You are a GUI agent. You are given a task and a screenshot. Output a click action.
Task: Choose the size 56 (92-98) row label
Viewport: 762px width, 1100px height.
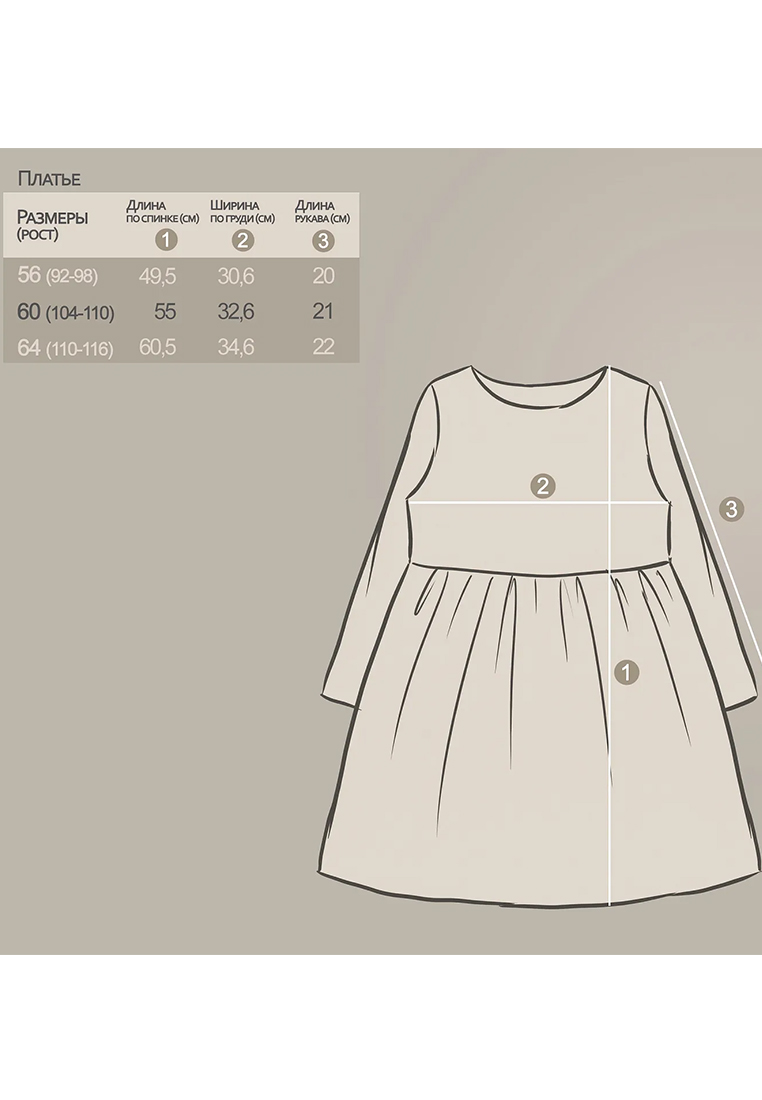click(58, 276)
